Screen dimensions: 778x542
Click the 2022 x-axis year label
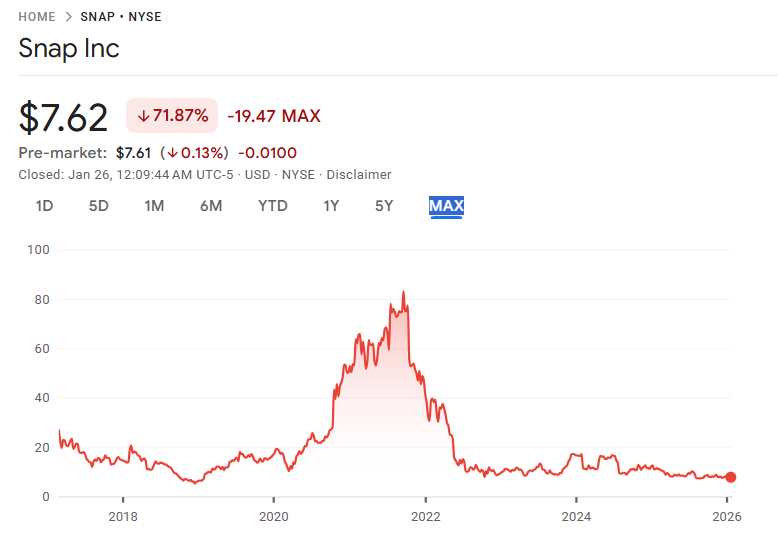[425, 517]
